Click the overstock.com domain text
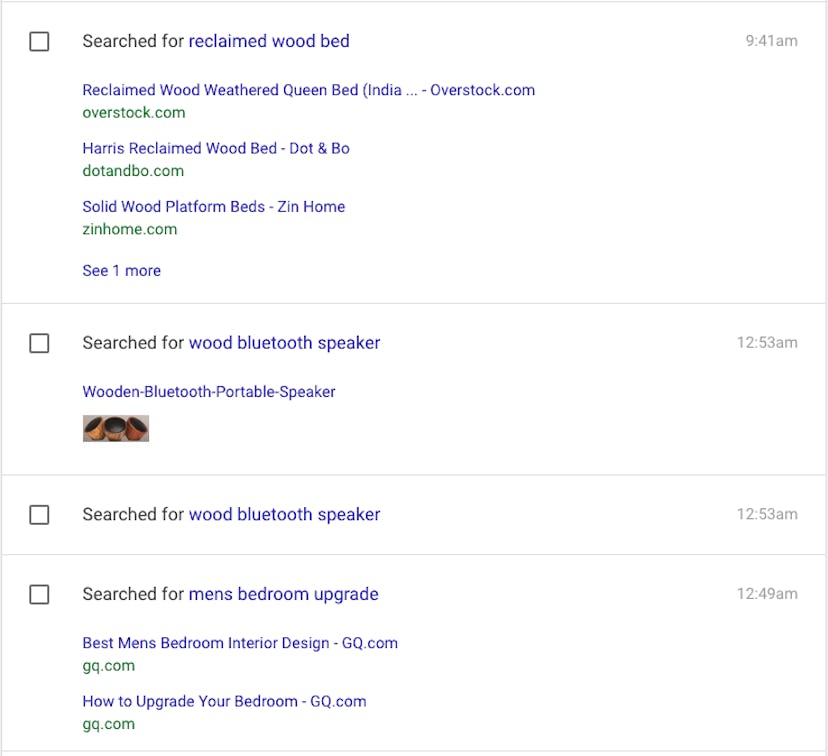828x756 pixels. 133,113
